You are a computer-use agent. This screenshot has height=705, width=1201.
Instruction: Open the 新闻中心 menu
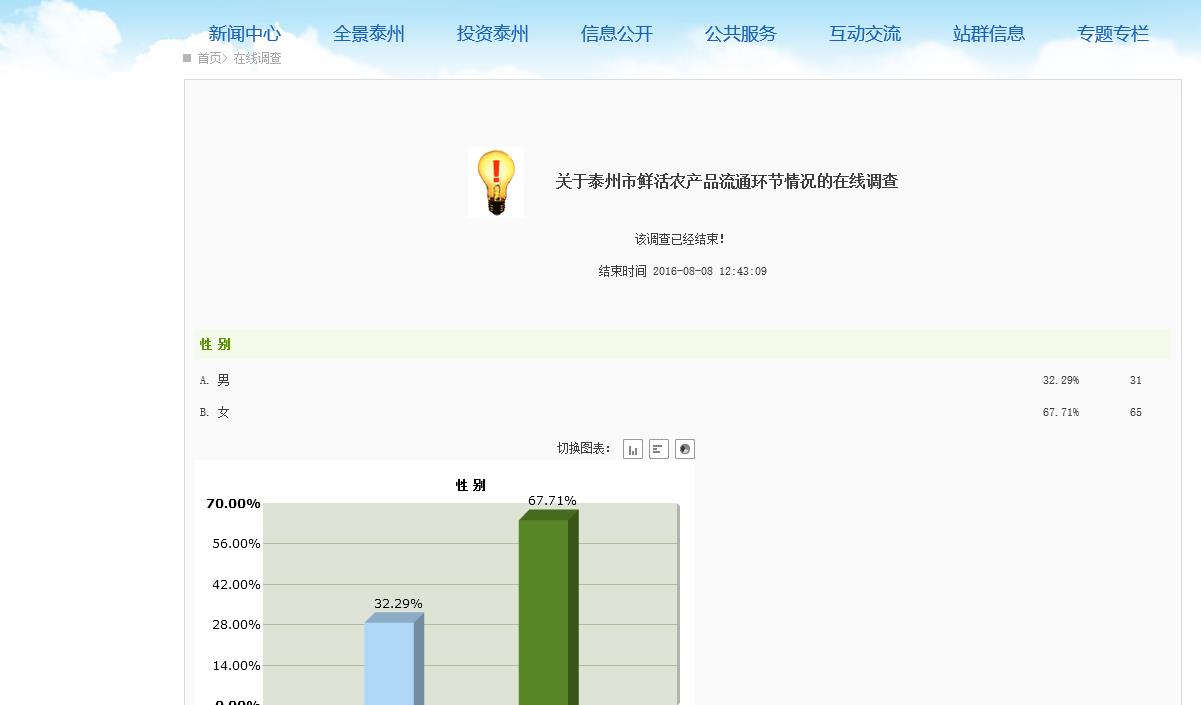coord(245,34)
